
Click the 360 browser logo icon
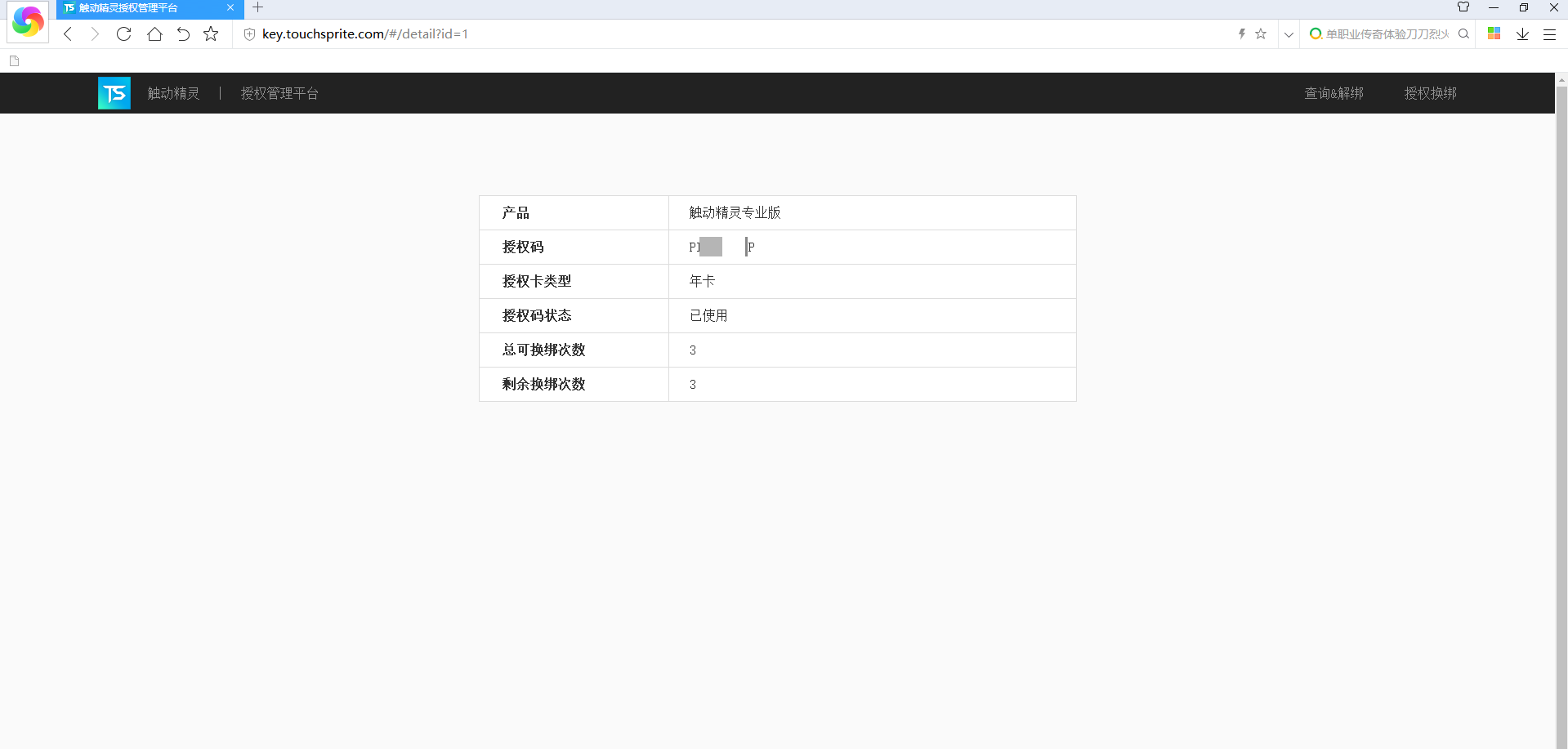tap(28, 22)
